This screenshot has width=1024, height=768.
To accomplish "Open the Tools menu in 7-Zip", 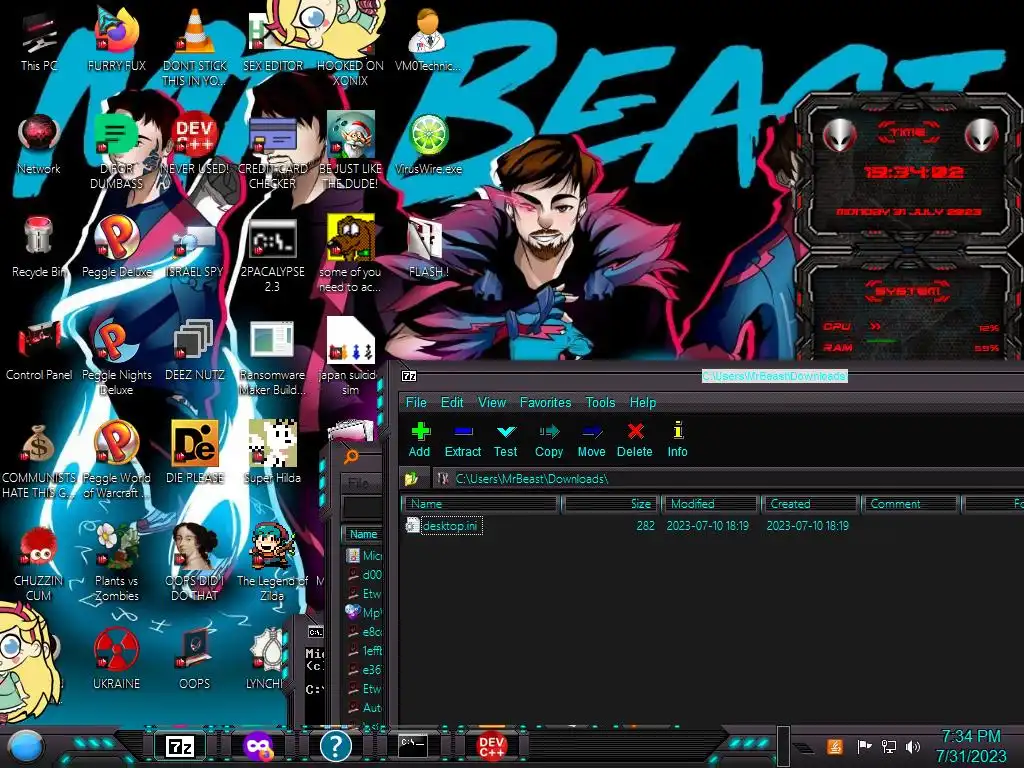I will click(600, 402).
